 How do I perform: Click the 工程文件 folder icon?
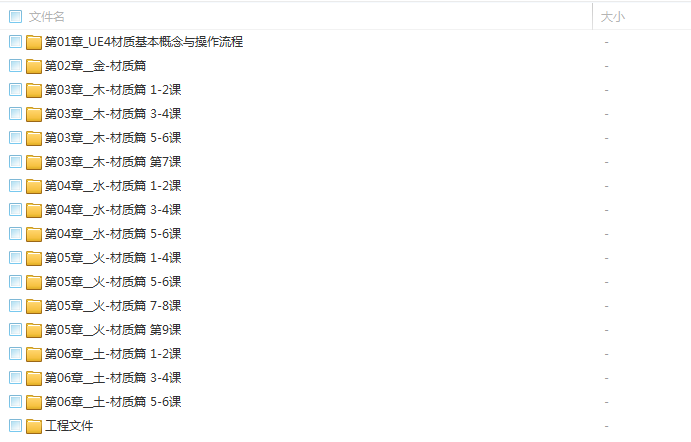(34, 426)
